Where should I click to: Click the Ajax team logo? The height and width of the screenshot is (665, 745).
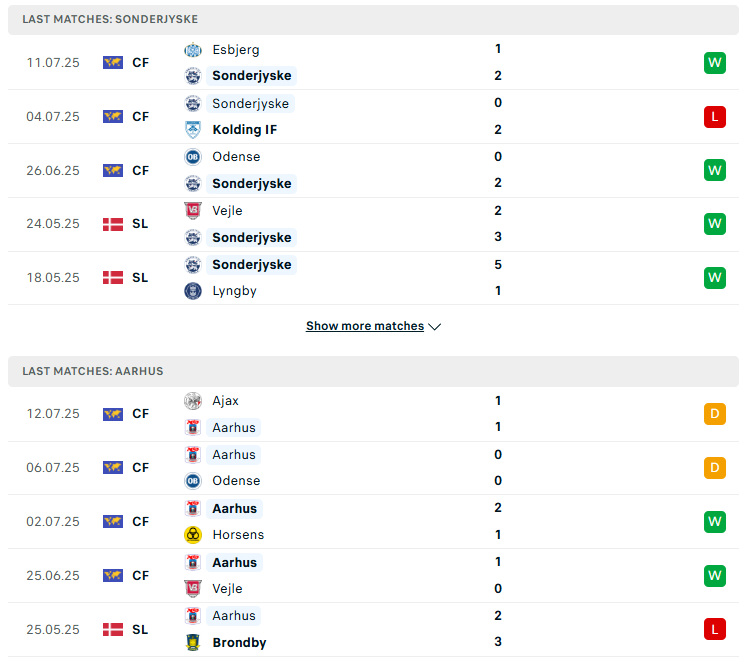tap(193, 401)
